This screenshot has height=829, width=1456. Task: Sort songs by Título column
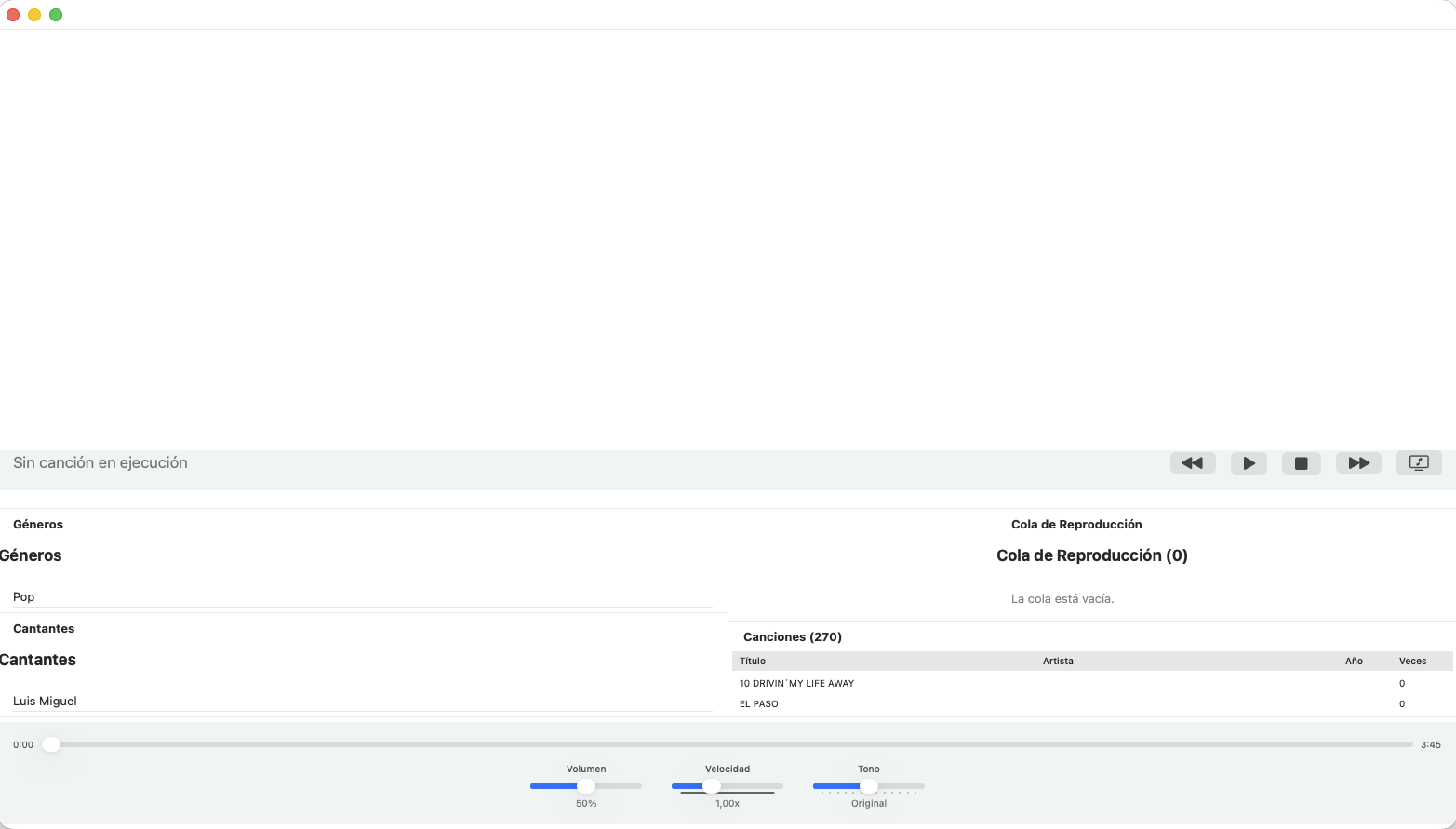pos(753,662)
